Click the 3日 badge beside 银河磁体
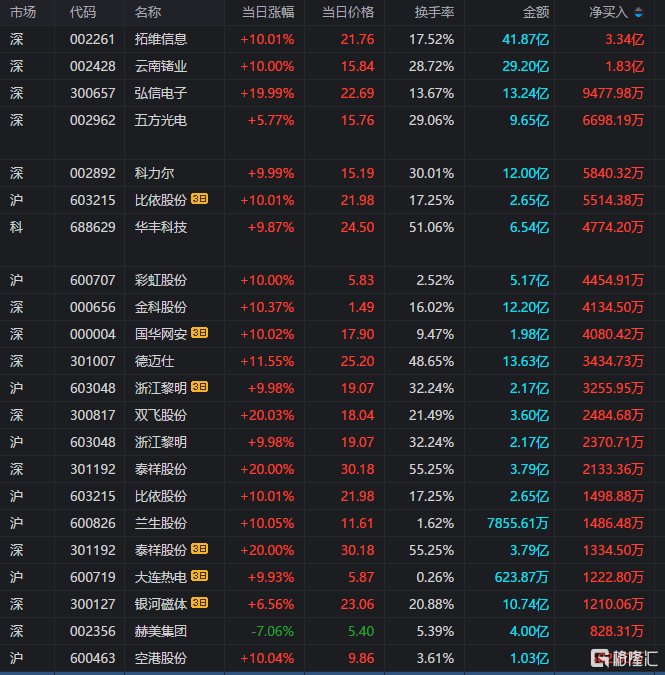The image size is (665, 675). click(199, 603)
